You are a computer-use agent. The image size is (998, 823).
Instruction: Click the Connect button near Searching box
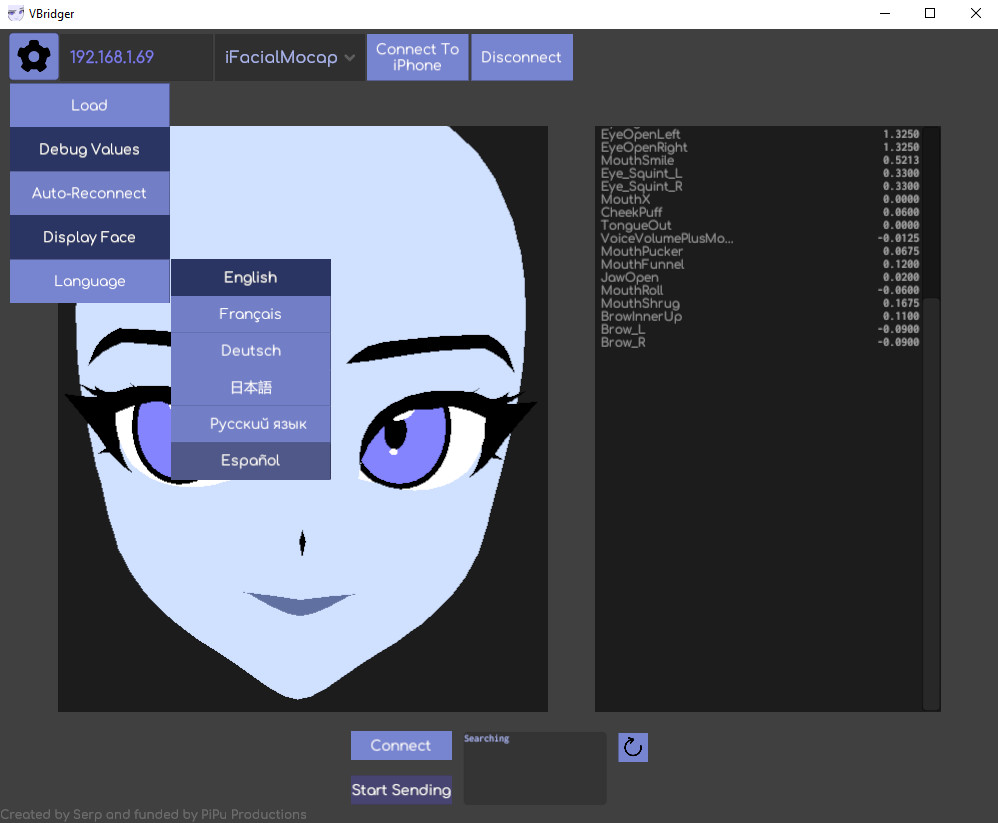400,745
